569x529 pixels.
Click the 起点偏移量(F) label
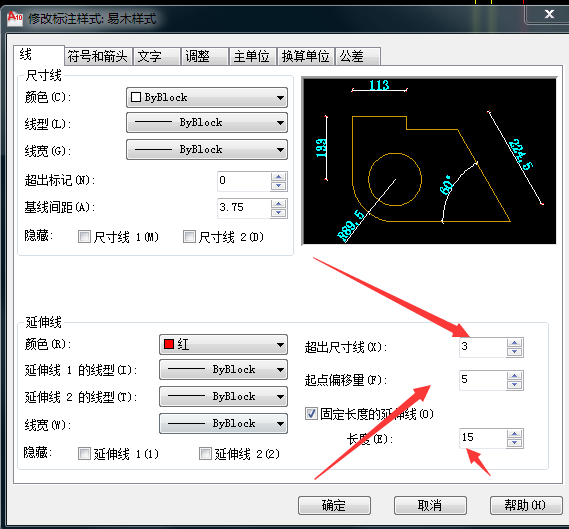point(346,380)
